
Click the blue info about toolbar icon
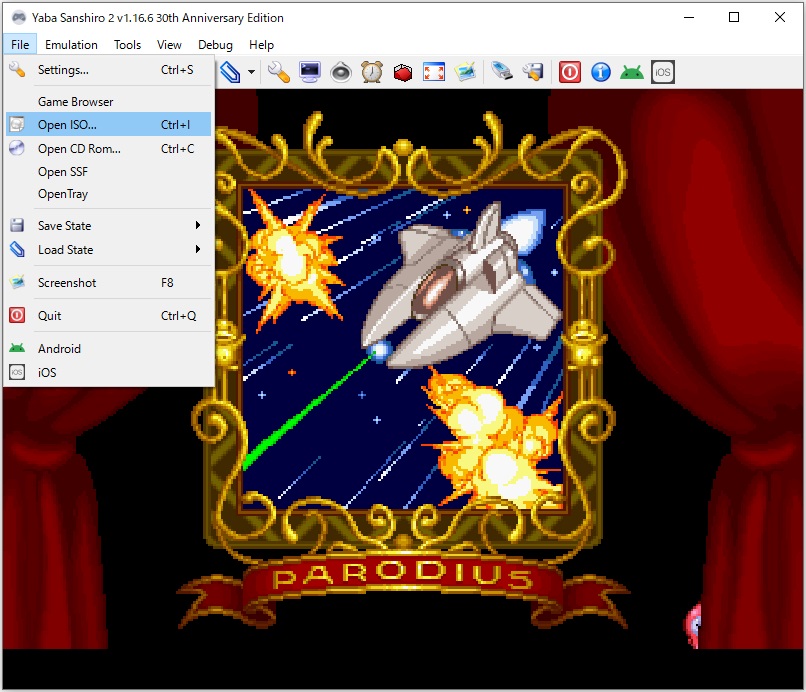[x=601, y=72]
